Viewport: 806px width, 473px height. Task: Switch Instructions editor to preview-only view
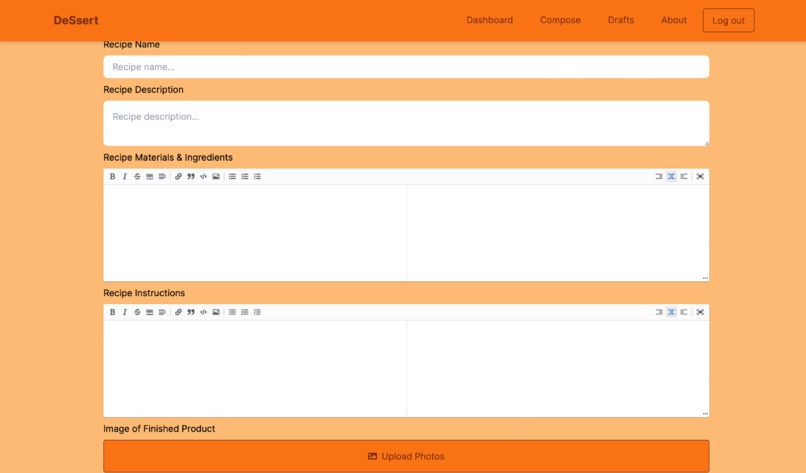[x=684, y=312]
